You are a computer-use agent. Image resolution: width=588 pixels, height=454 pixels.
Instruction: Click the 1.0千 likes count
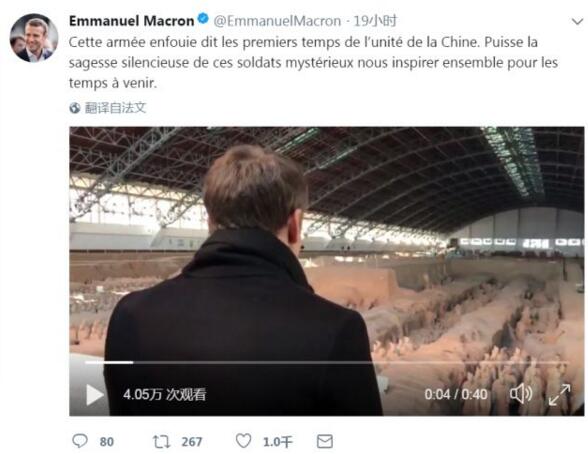[x=277, y=442]
